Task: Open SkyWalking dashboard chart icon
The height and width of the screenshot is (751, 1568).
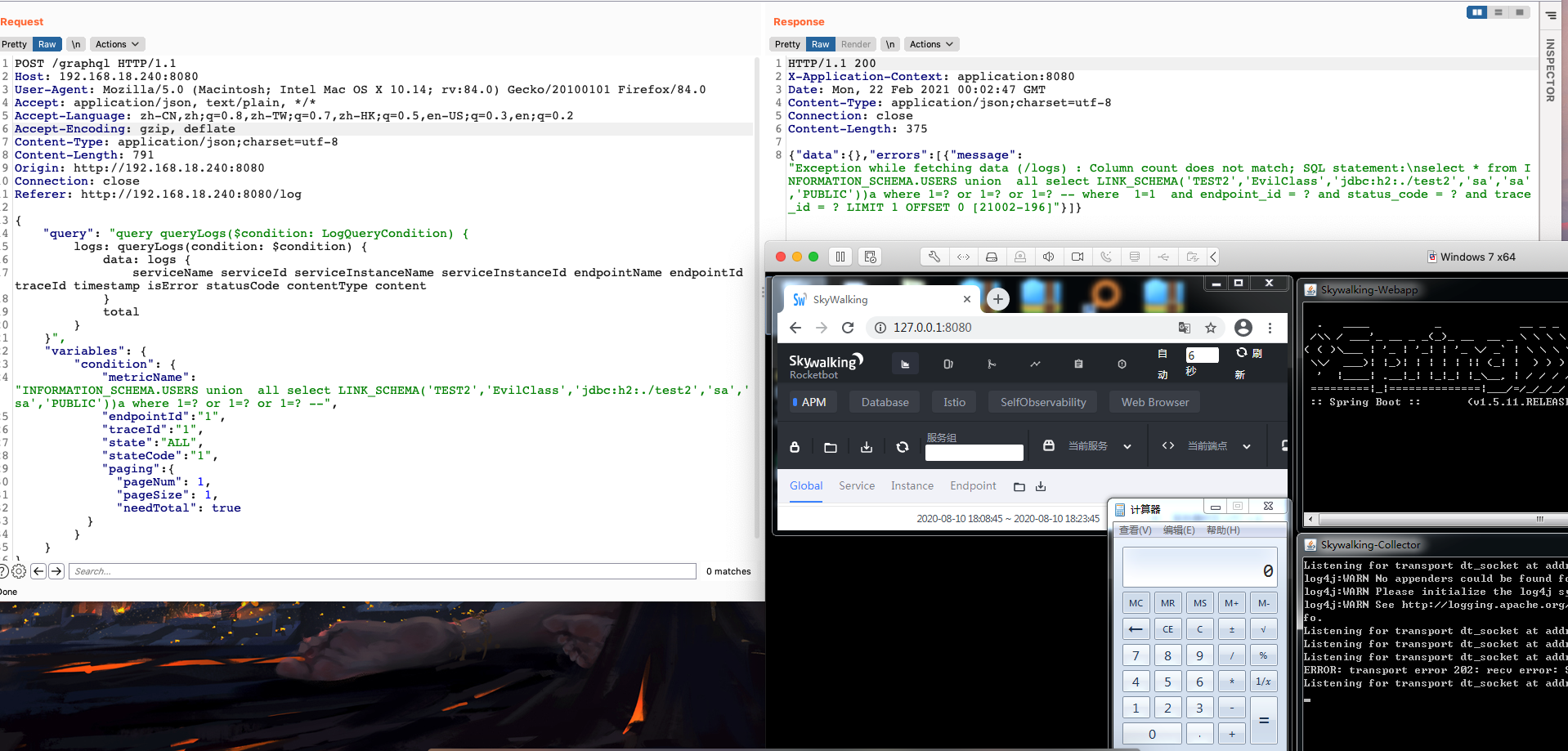Action: (905, 364)
